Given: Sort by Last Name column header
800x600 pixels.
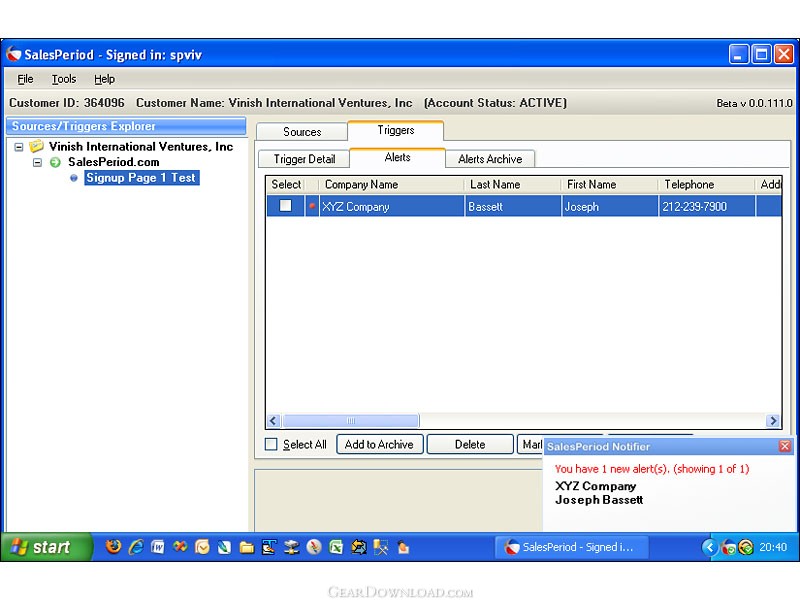Looking at the screenshot, I should tap(512, 185).
